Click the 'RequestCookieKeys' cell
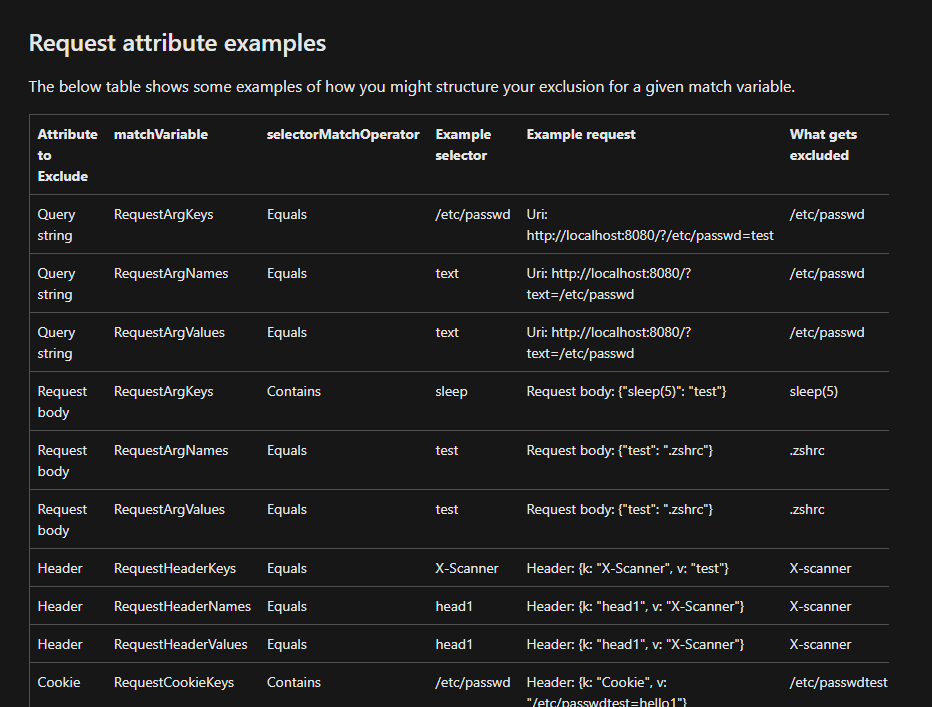The width and height of the screenshot is (932, 707). pyautogui.click(x=174, y=682)
